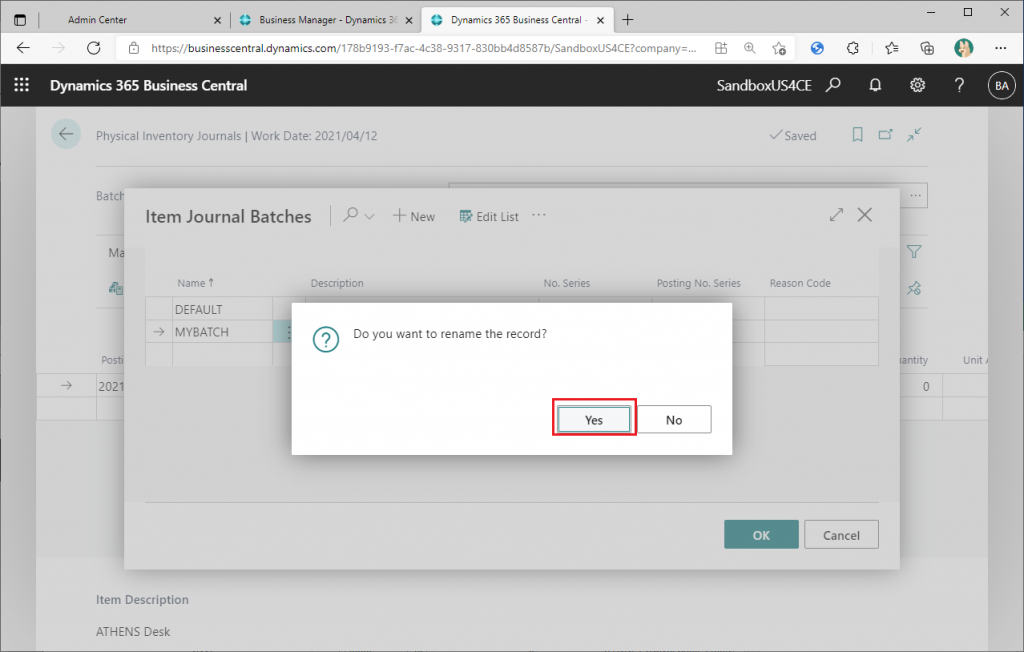This screenshot has height=652, width=1024.
Task: Open the more options ellipsis beside Edit List
Action: coord(539,216)
